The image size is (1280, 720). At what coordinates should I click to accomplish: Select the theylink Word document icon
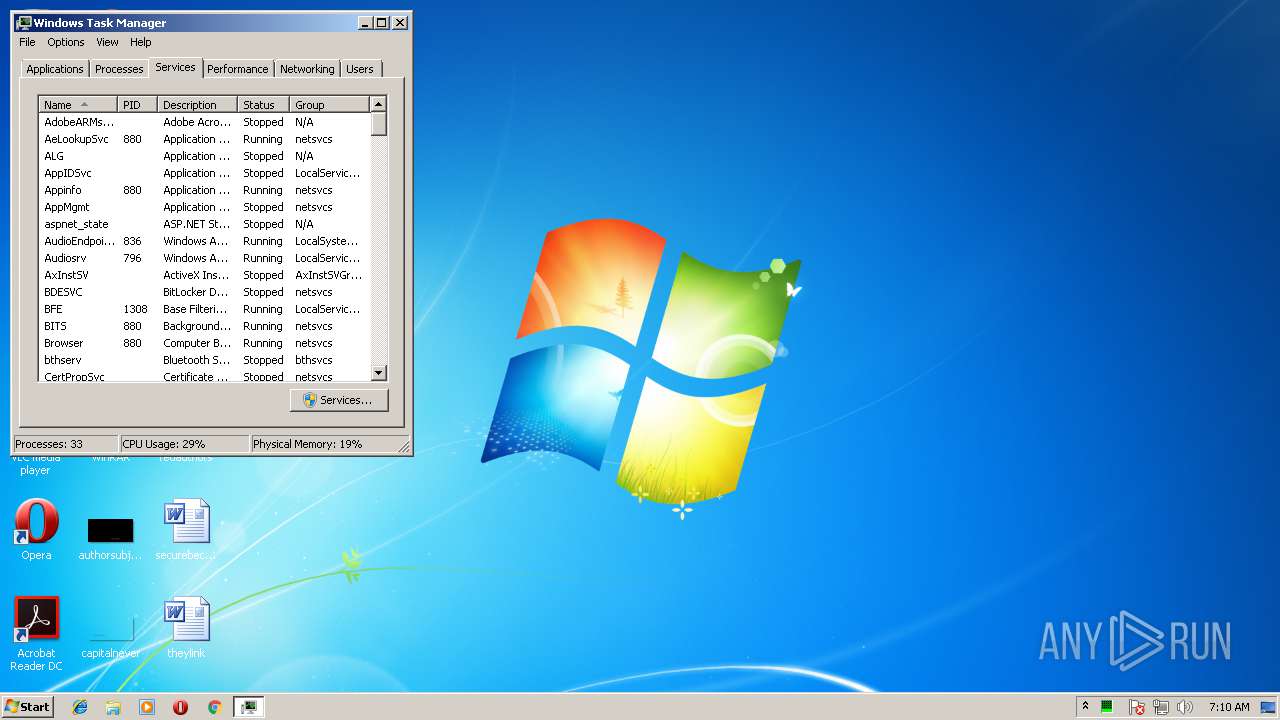(186, 628)
